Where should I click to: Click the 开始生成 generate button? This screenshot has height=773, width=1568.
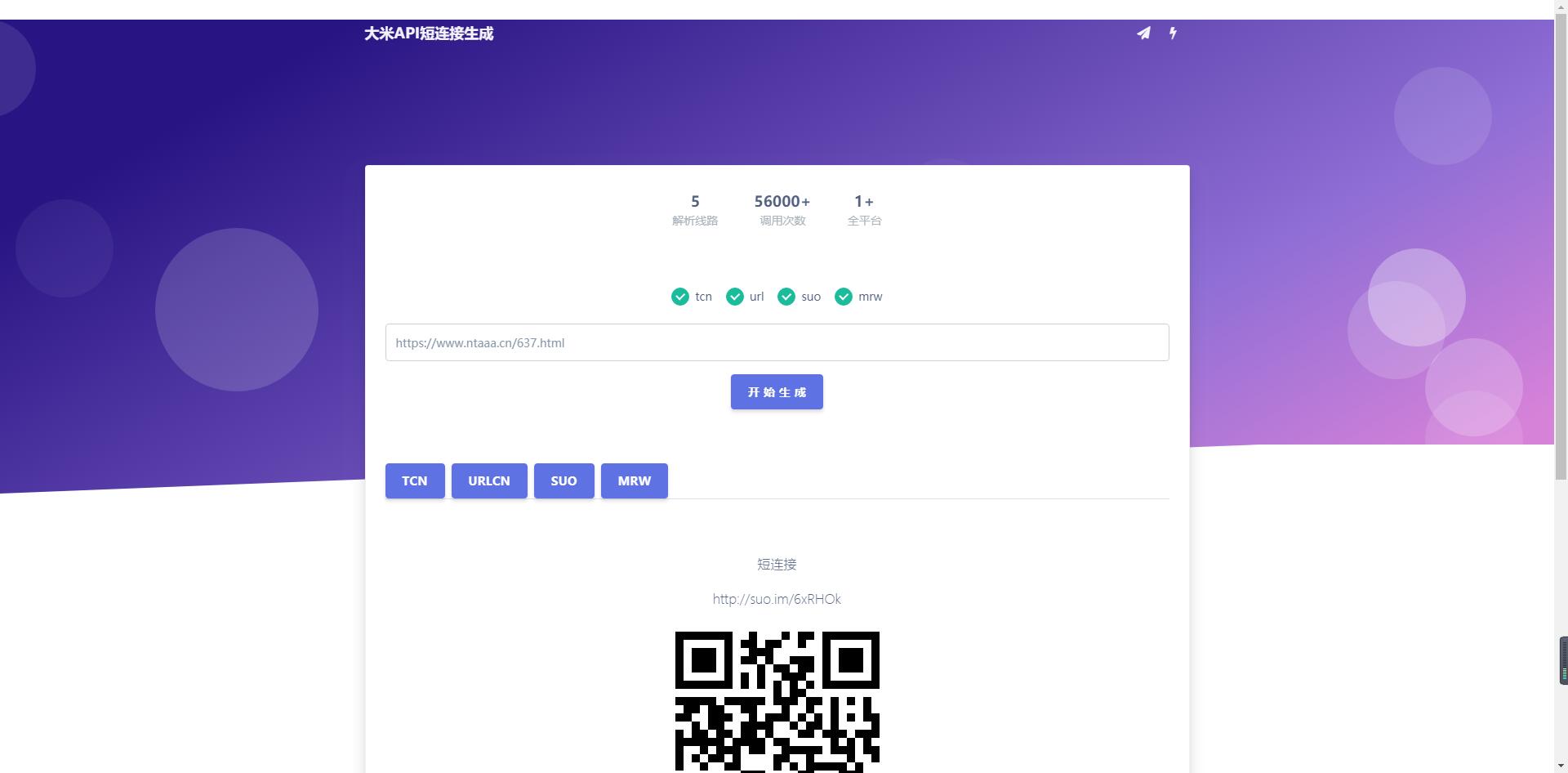tap(776, 391)
